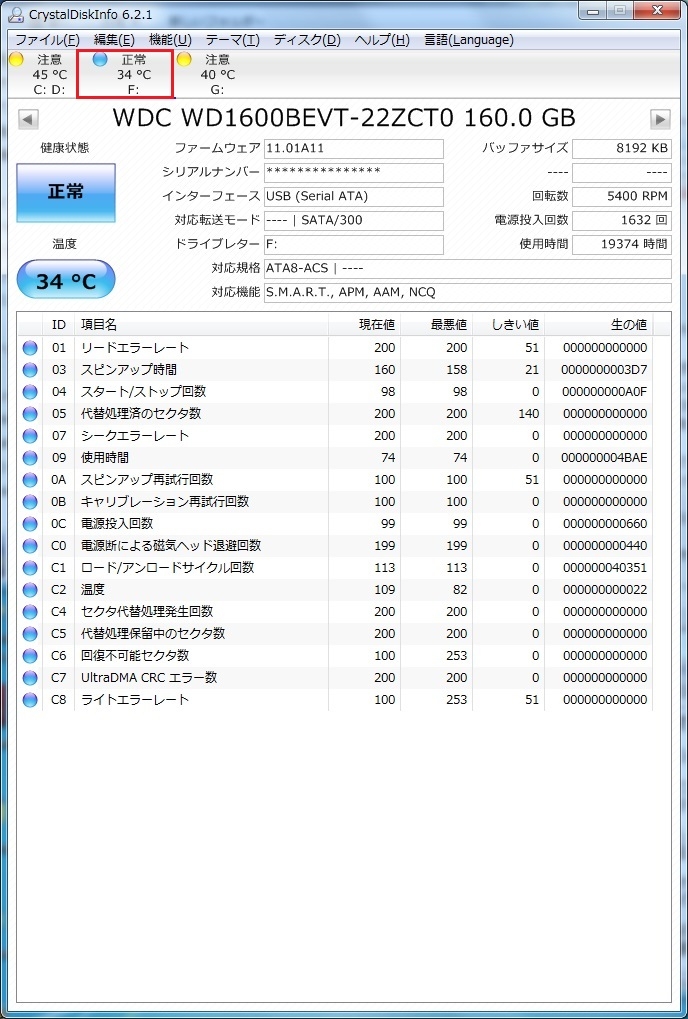
Task: Click status orb for ID C2 温度 row
Action: 30,590
